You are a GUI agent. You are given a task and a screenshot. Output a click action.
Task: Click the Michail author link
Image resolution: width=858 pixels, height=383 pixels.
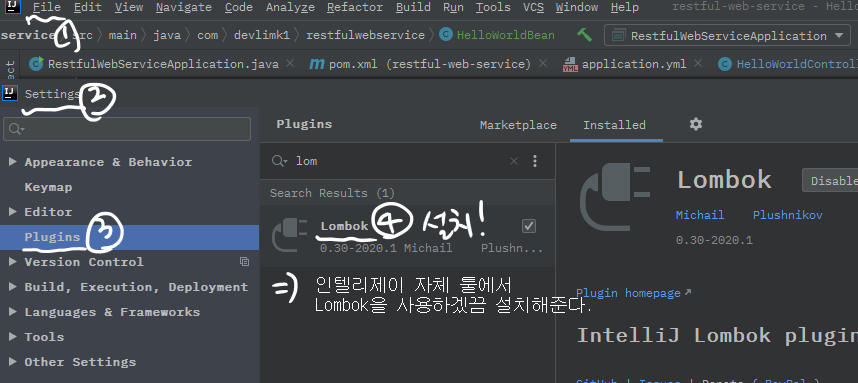click(x=699, y=215)
